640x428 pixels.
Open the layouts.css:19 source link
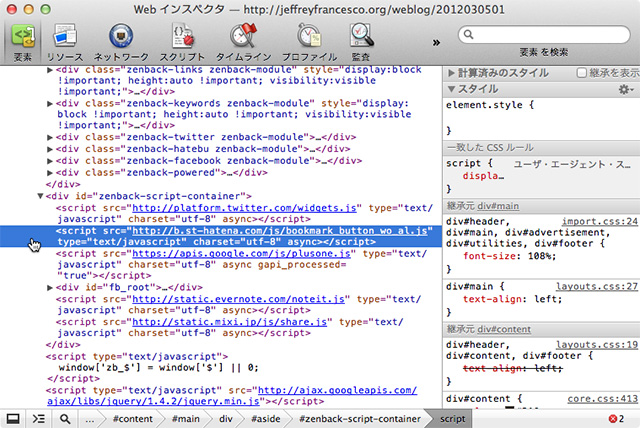pyautogui.click(x=597, y=345)
